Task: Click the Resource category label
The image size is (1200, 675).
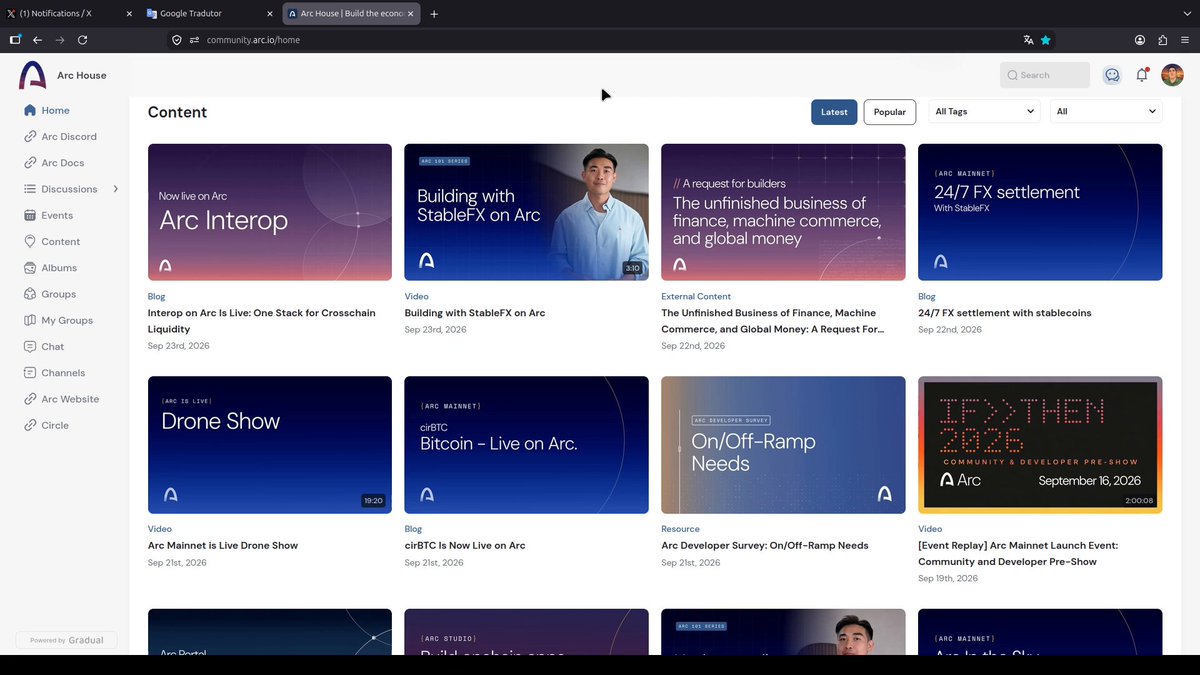Action: [680, 529]
